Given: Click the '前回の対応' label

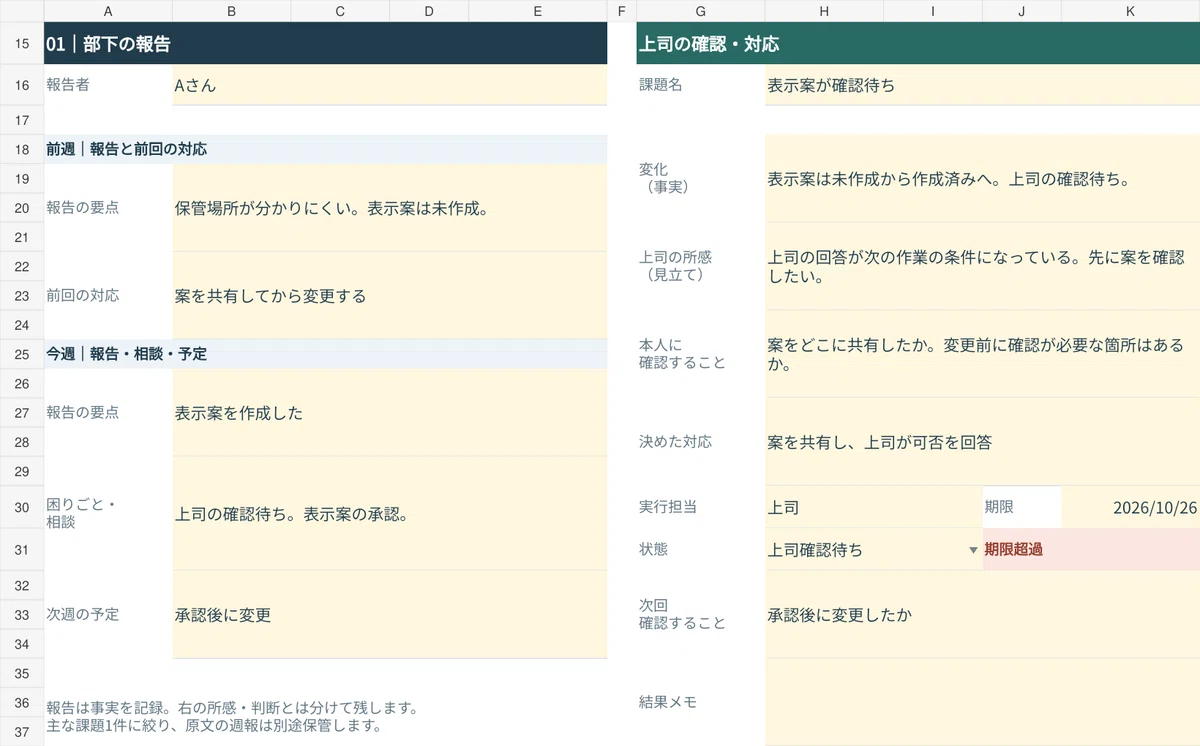Looking at the screenshot, I should coord(83,296).
